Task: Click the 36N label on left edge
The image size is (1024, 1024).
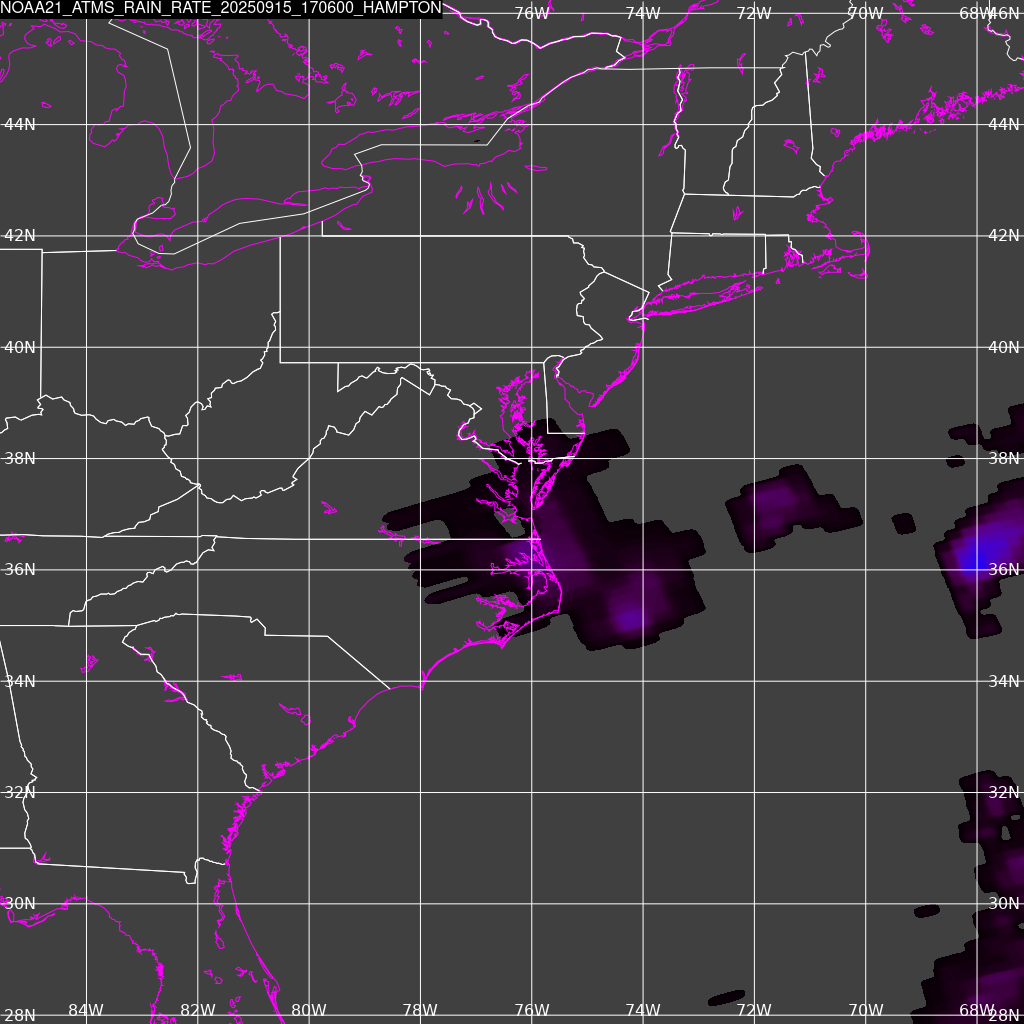Action: (20, 569)
